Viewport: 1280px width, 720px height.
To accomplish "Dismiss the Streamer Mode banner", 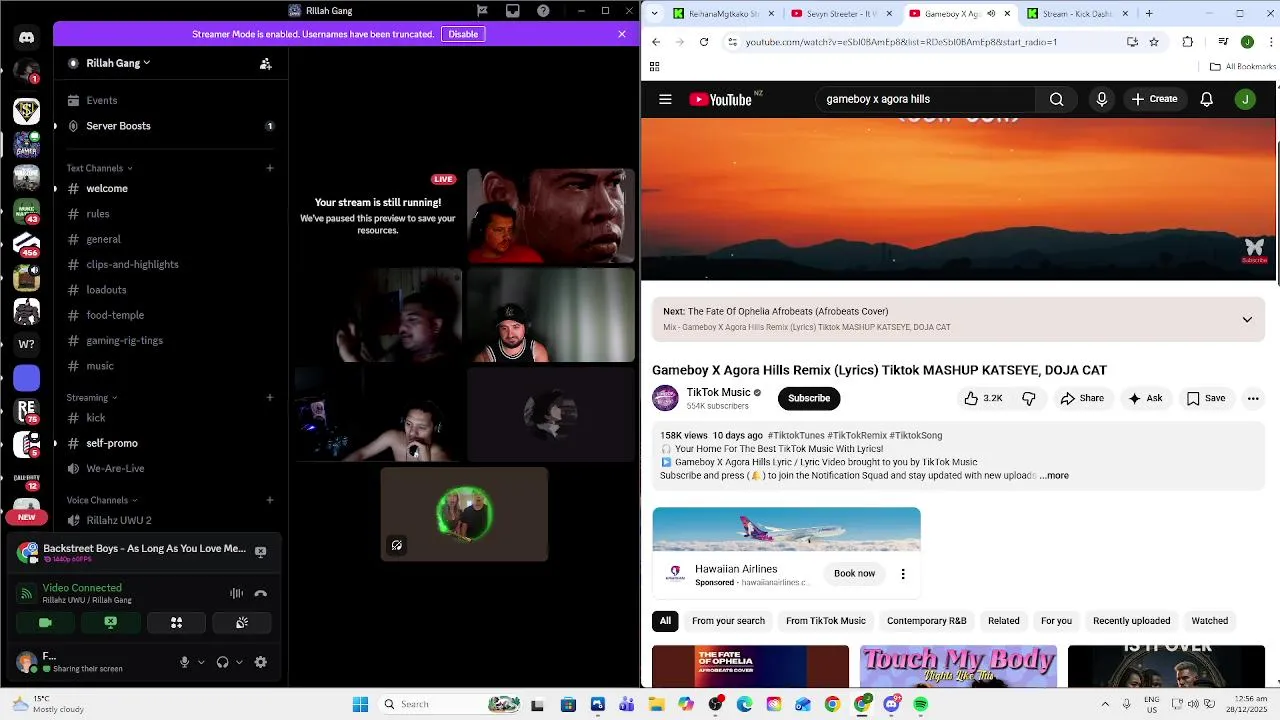I will pos(622,34).
